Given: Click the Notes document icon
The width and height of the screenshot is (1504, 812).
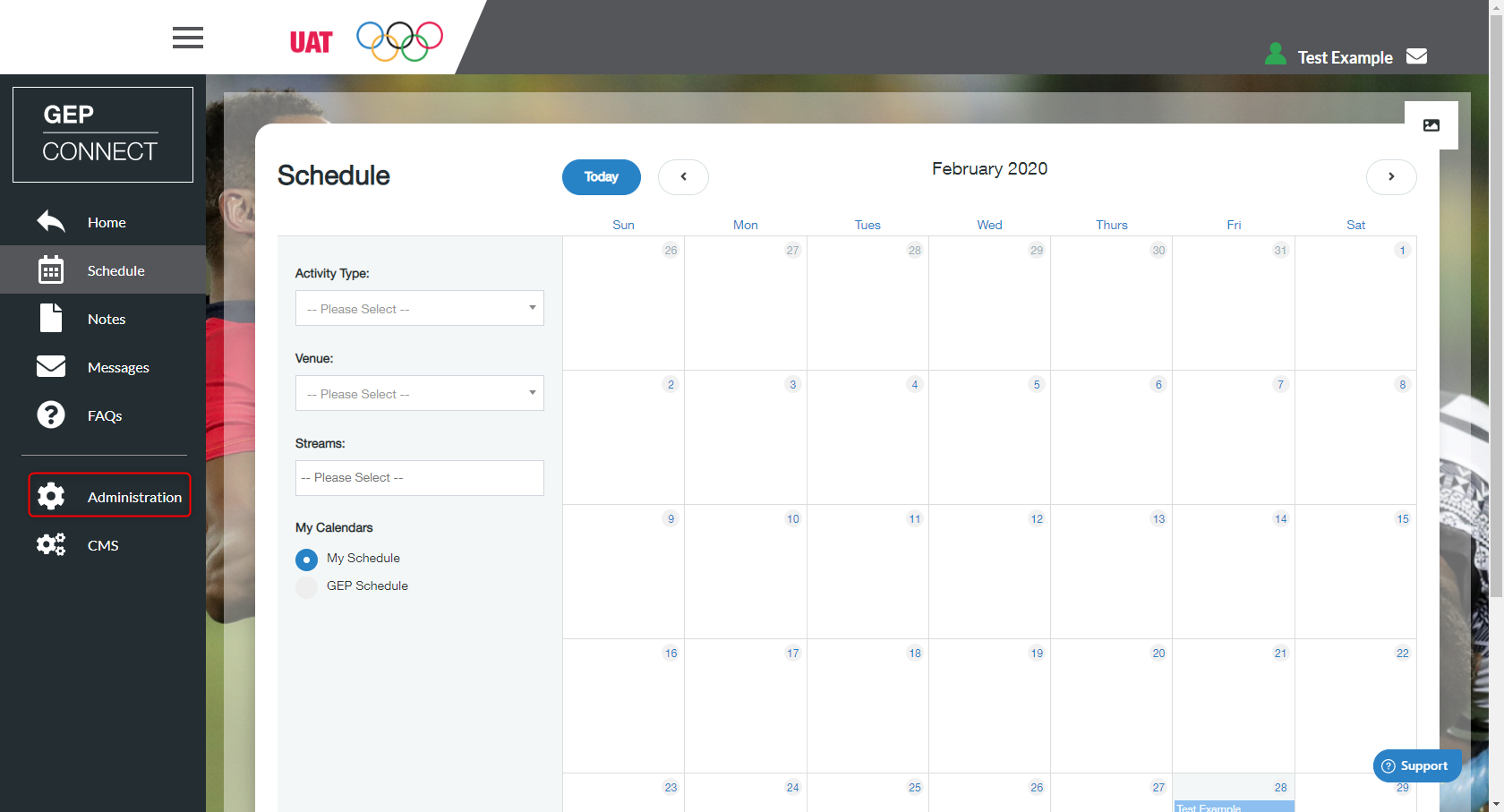Looking at the screenshot, I should click(51, 318).
